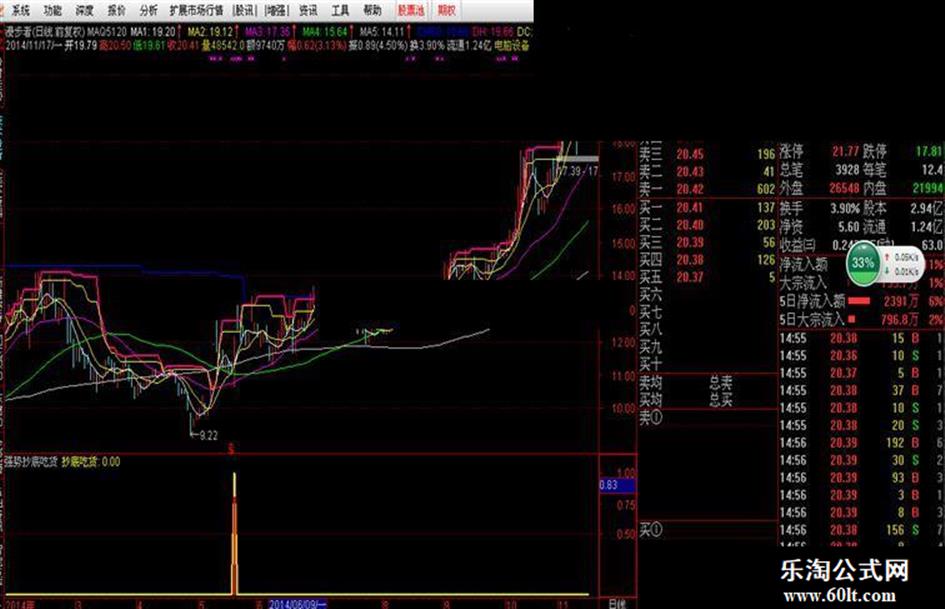Click the 强势抄底吃货 indicator name
The image size is (945, 609).
(31, 462)
